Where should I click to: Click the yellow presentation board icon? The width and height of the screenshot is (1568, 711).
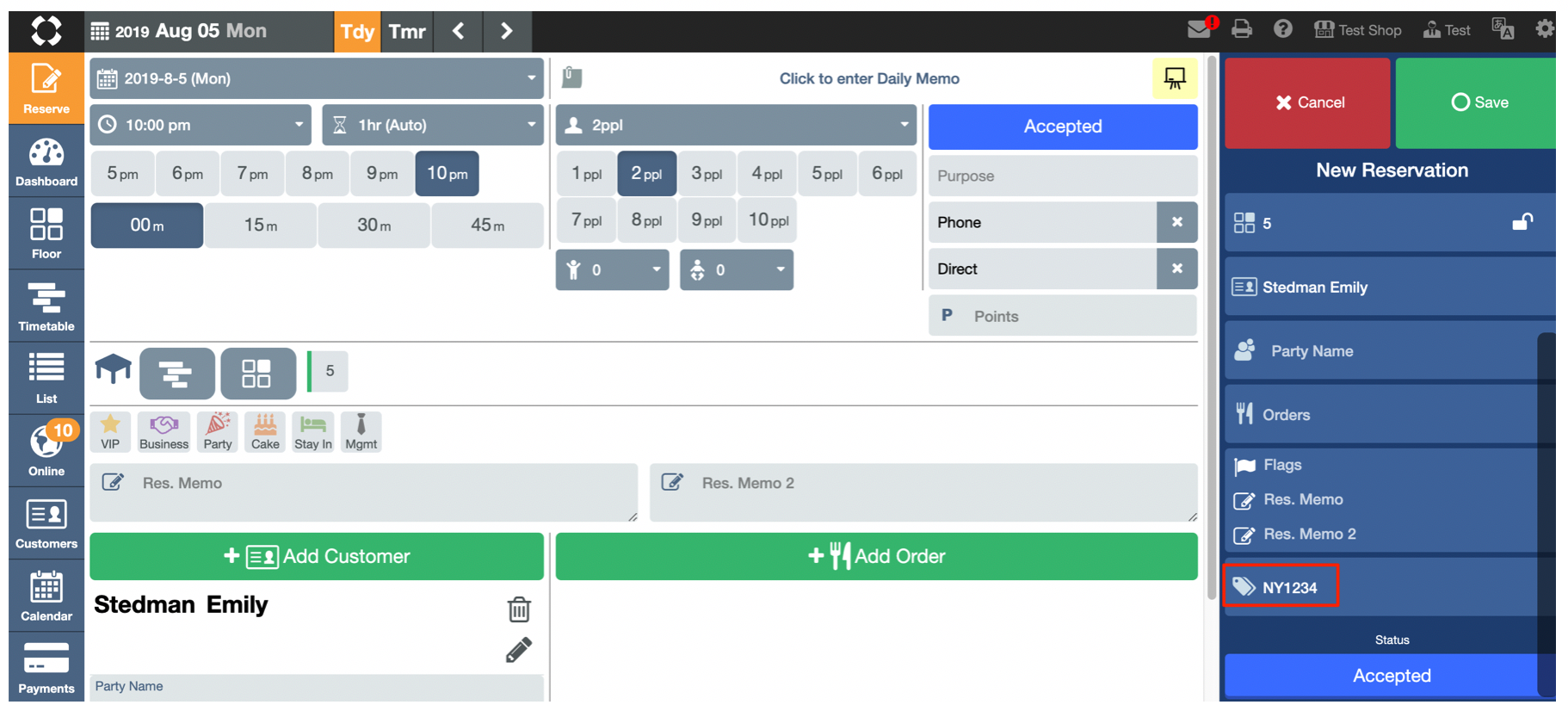(1175, 78)
